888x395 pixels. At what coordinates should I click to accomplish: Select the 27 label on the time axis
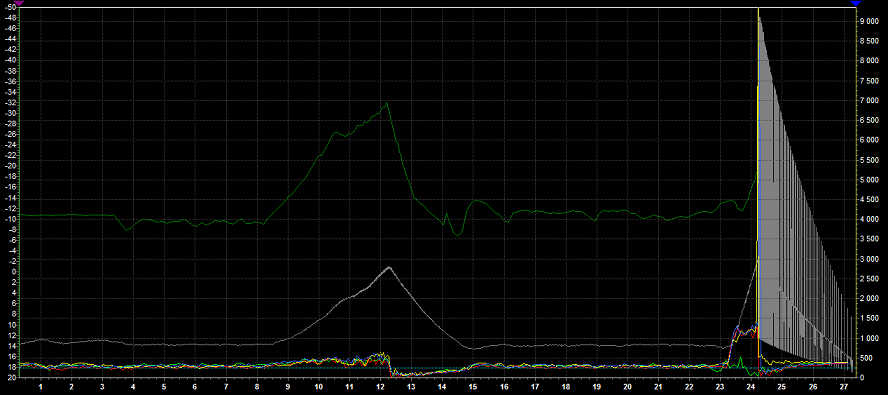click(x=843, y=387)
